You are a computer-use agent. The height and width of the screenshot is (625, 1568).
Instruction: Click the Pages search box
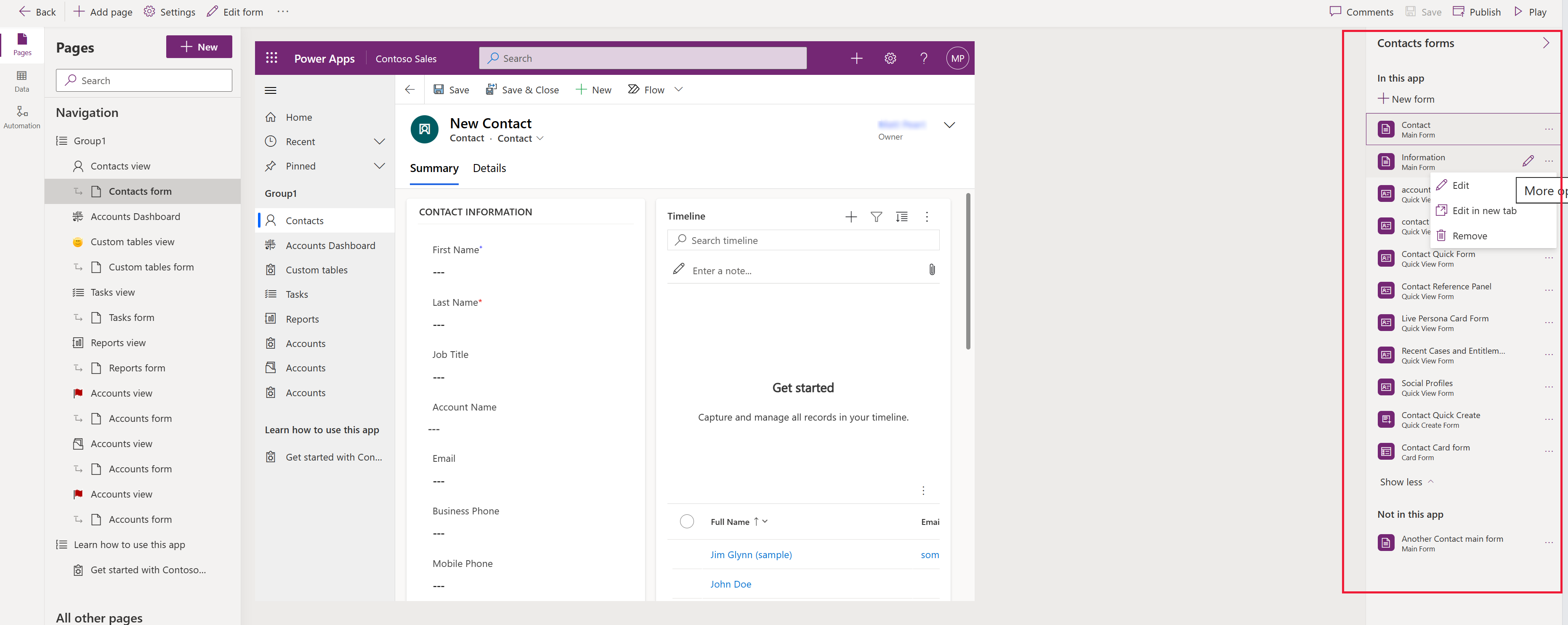pos(144,80)
